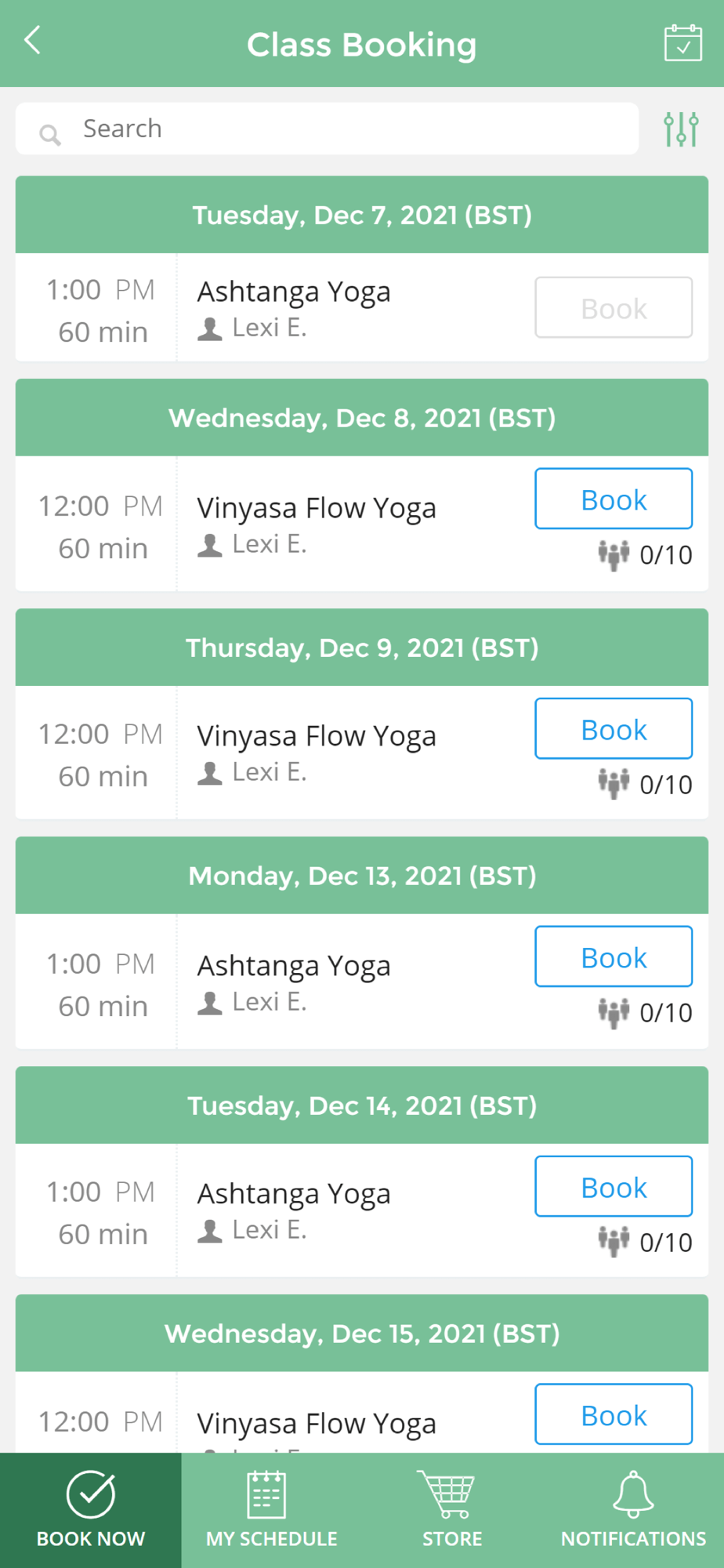Tap the search magnifier icon
Viewport: 724px width, 1568px height.
49,135
